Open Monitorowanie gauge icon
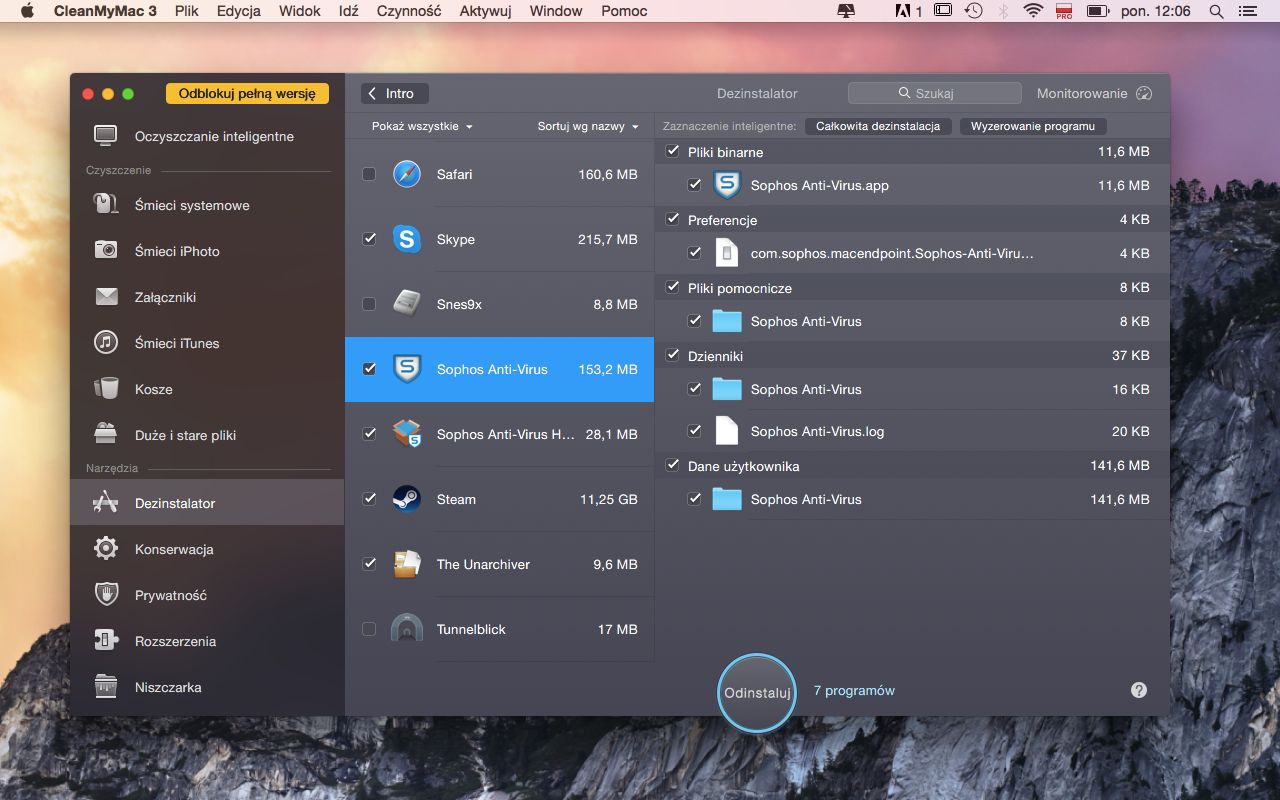Viewport: 1280px width, 800px height. coord(1145,93)
